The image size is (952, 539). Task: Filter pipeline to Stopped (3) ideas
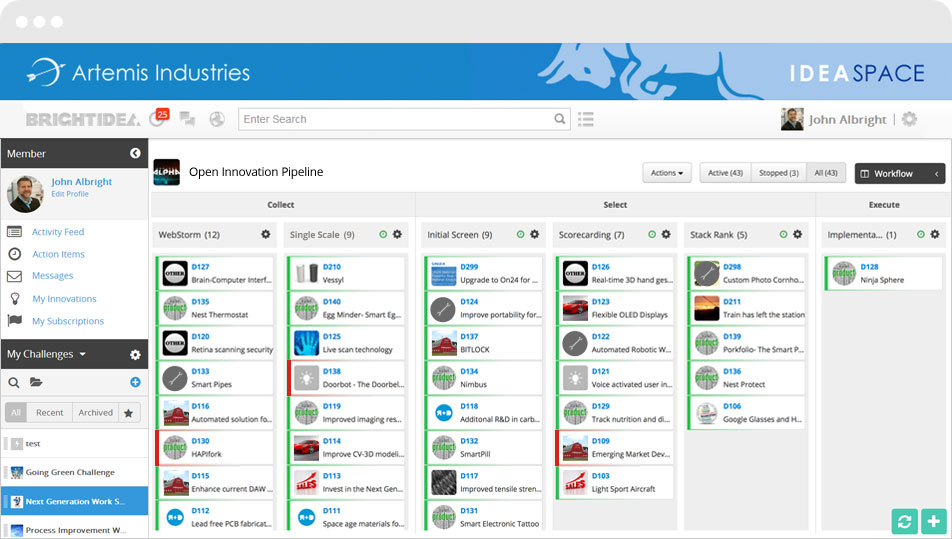point(778,173)
